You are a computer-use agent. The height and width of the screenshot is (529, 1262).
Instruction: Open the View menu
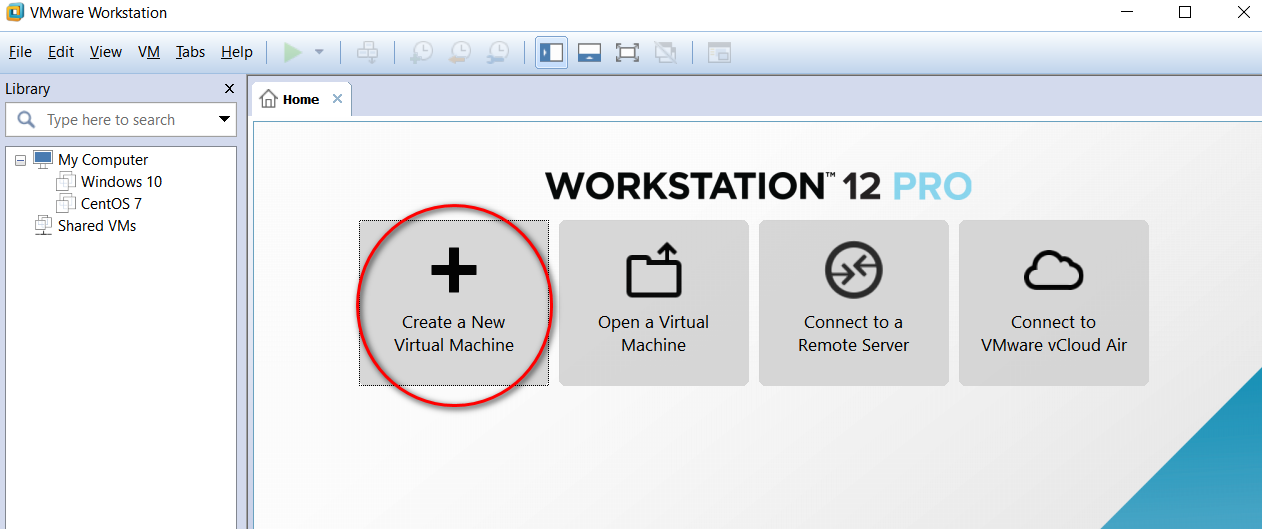point(106,52)
